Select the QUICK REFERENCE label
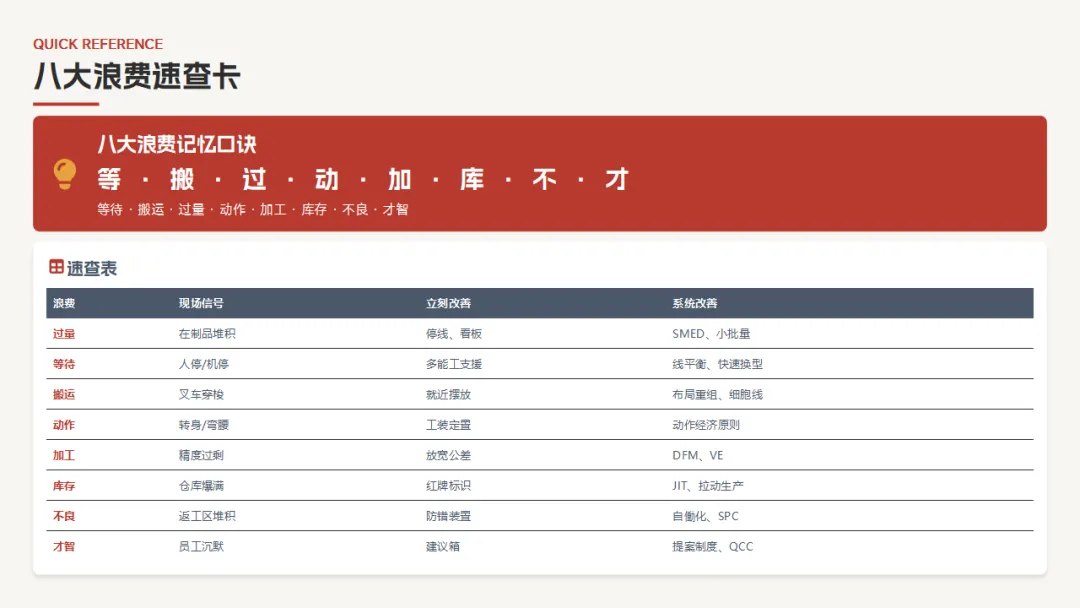Viewport: 1080px width, 608px height. 98,44
